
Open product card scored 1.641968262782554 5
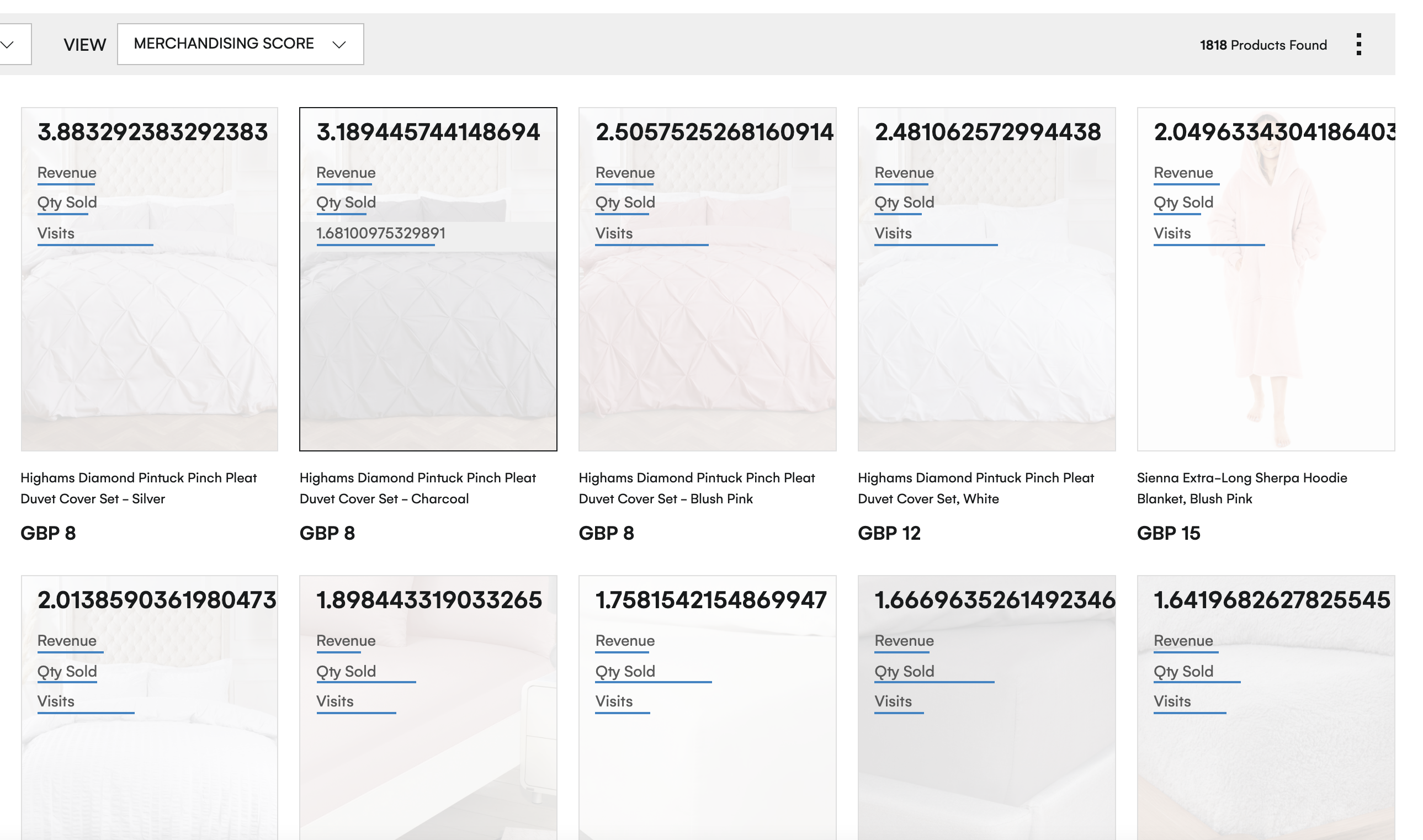(x=1266, y=708)
